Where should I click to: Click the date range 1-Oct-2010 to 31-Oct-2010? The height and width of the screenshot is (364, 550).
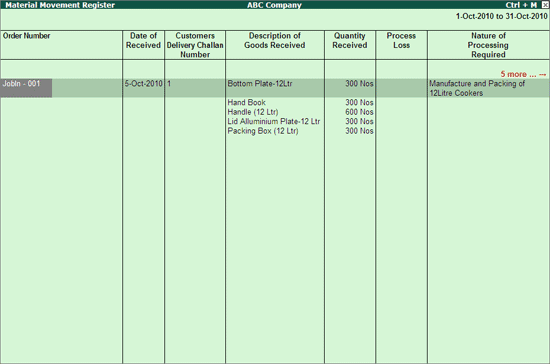tap(501, 16)
